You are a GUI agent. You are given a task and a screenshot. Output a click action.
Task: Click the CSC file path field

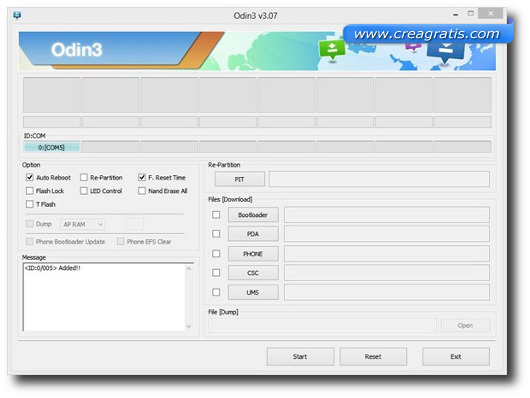[387, 273]
